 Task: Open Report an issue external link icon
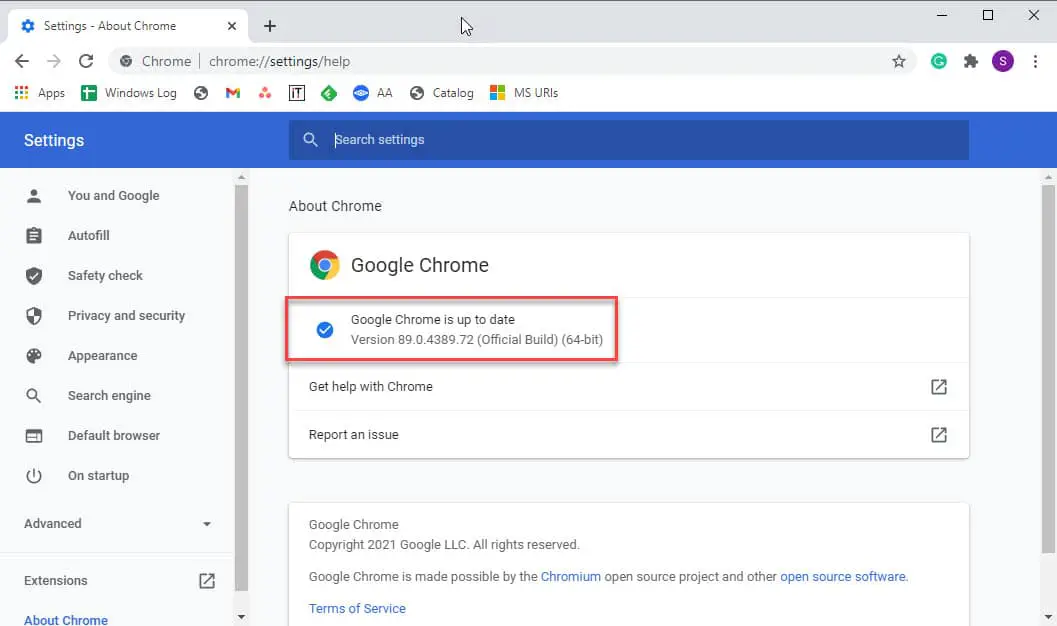[x=939, y=435]
